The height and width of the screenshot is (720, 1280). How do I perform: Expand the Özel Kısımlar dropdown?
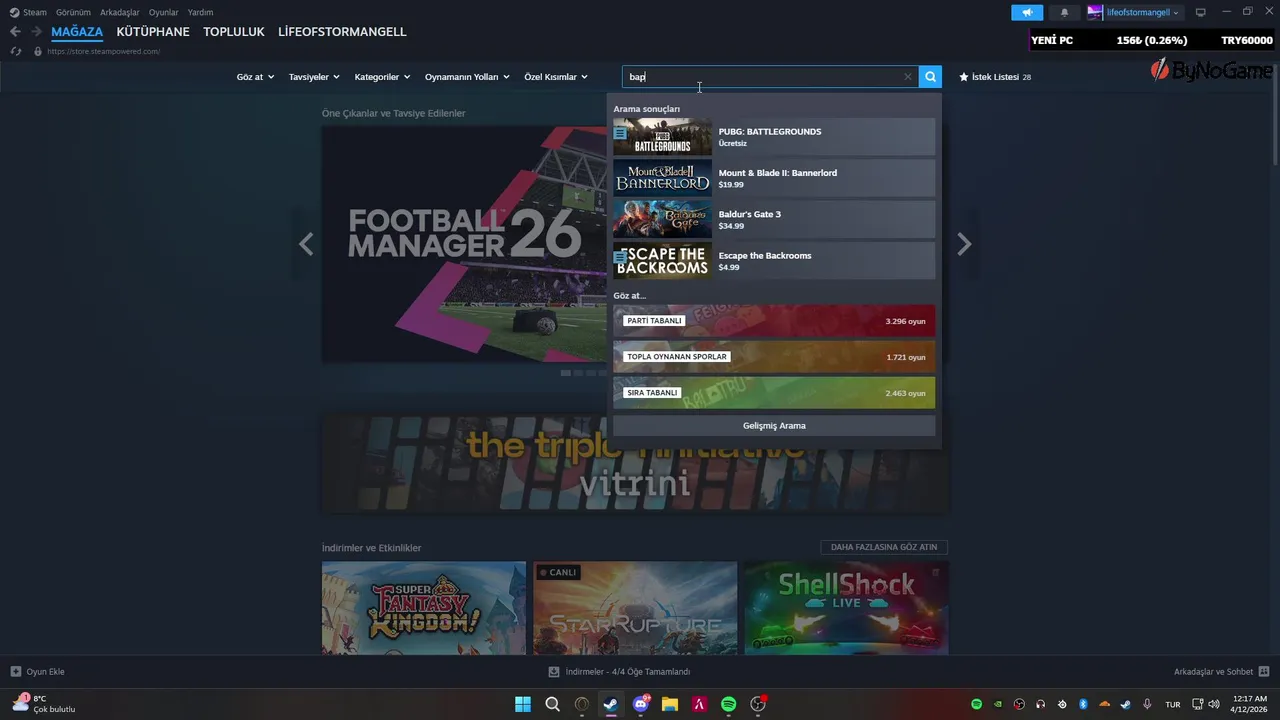[x=556, y=77]
